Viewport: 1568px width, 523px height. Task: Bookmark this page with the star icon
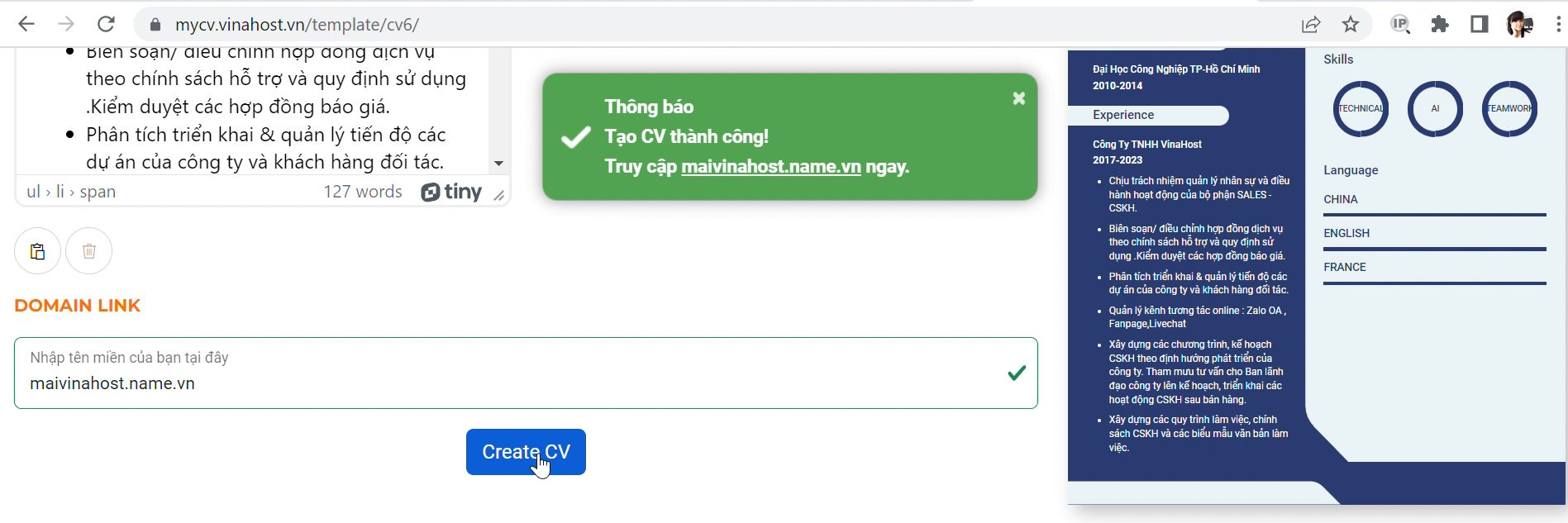coord(1351,24)
